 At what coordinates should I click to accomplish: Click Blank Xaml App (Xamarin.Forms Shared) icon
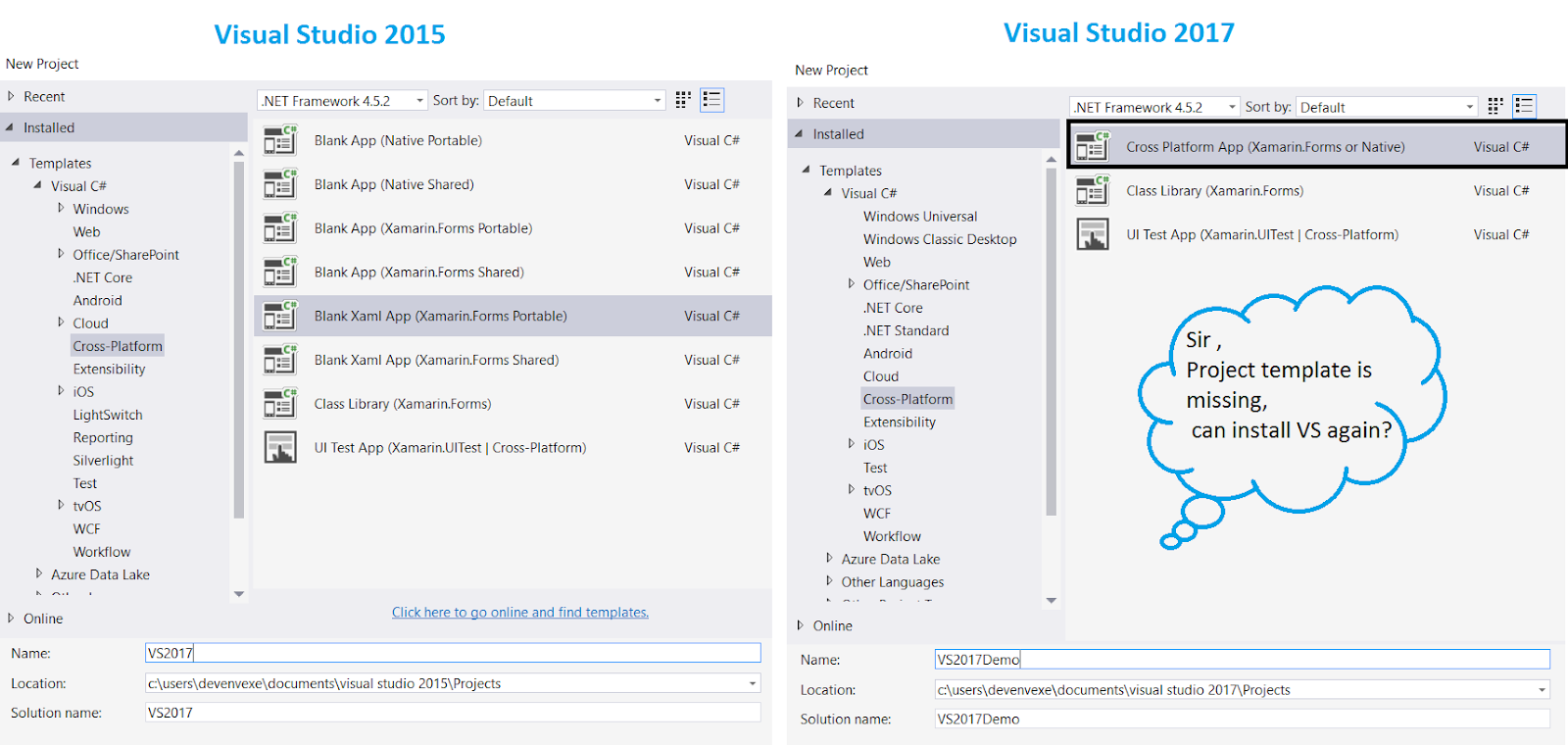[x=280, y=360]
